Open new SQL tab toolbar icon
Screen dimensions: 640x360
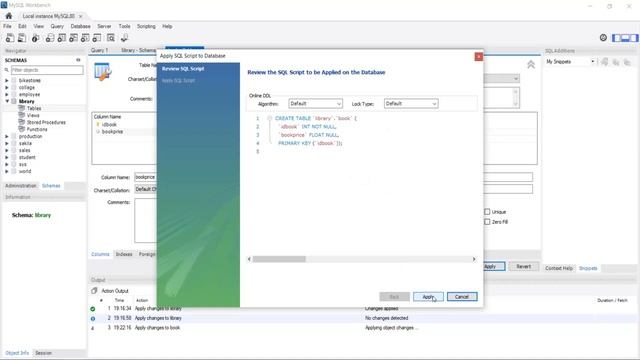9,38
